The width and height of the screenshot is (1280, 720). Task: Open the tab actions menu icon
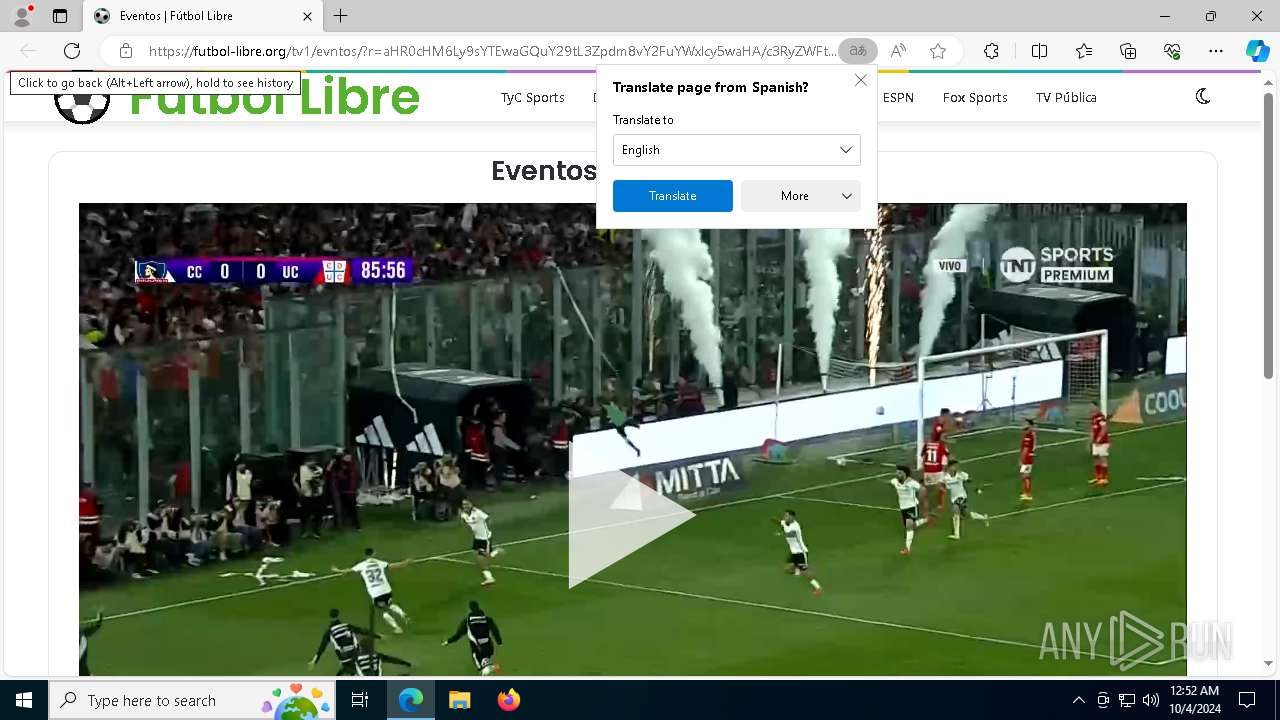point(60,16)
